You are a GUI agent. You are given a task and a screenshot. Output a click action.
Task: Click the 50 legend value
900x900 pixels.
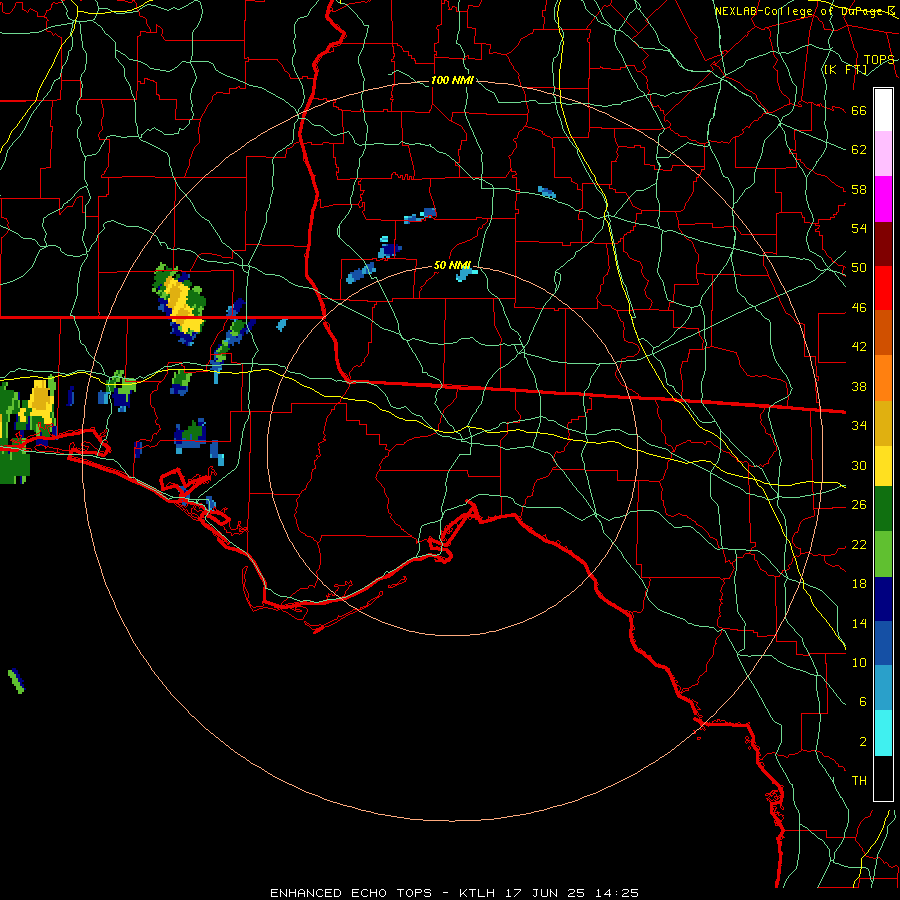click(859, 268)
